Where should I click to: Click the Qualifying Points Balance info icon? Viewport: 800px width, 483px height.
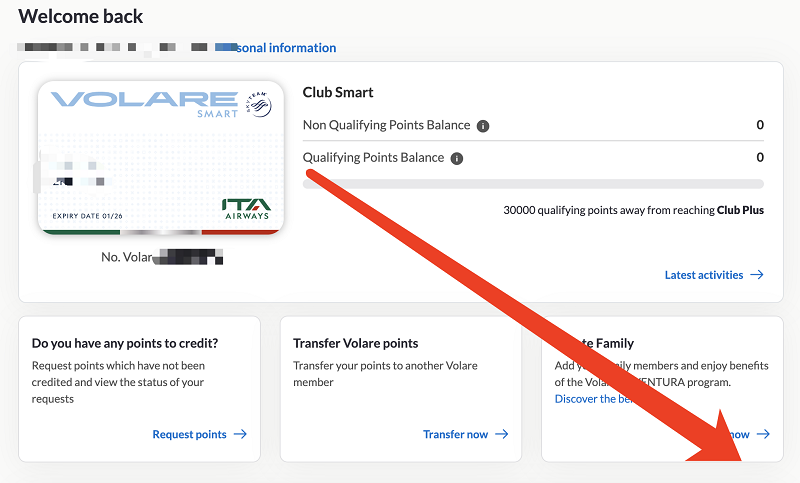(457, 159)
